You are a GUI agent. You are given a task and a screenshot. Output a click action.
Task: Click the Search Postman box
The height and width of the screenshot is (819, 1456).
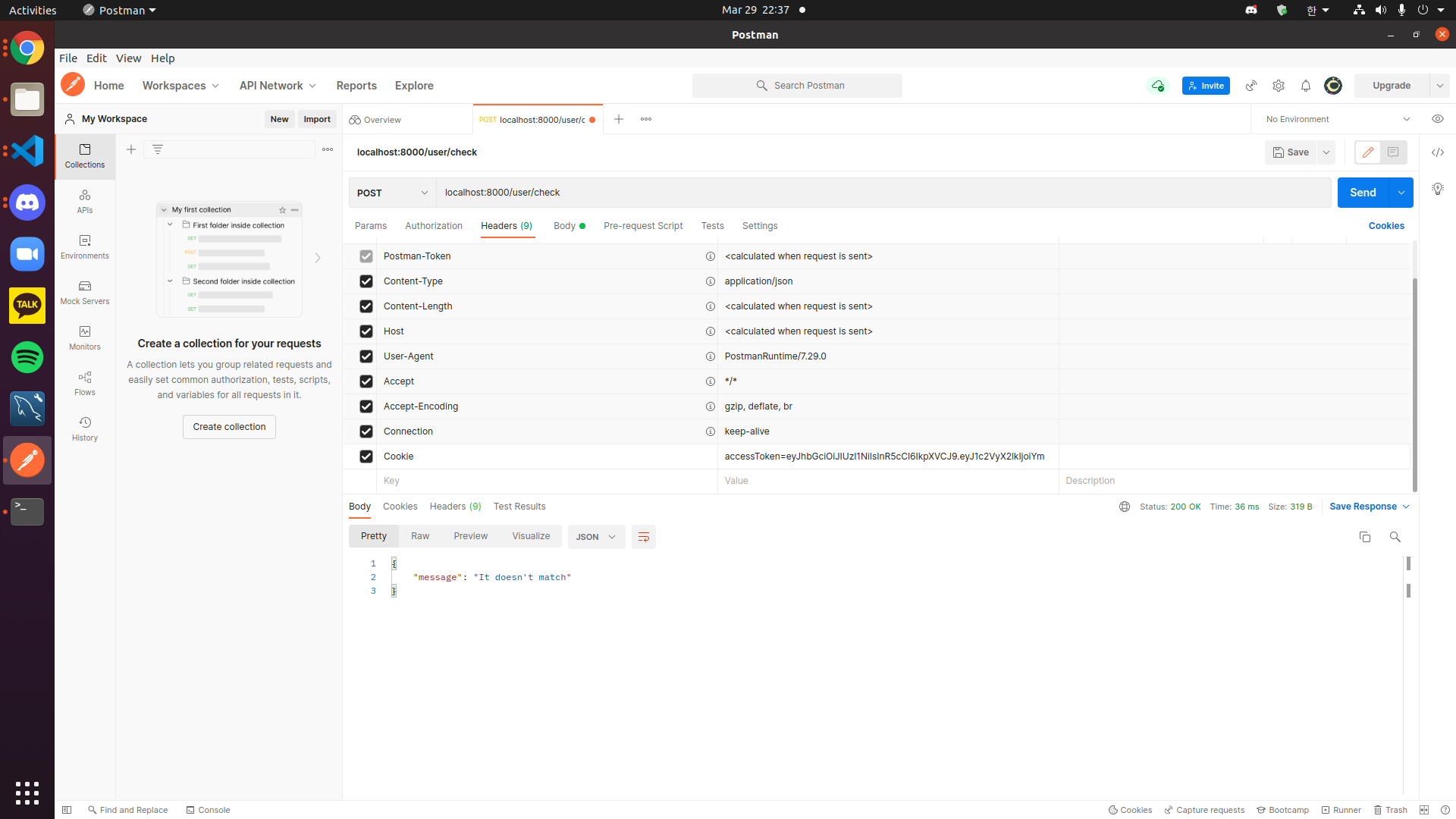[797, 86]
